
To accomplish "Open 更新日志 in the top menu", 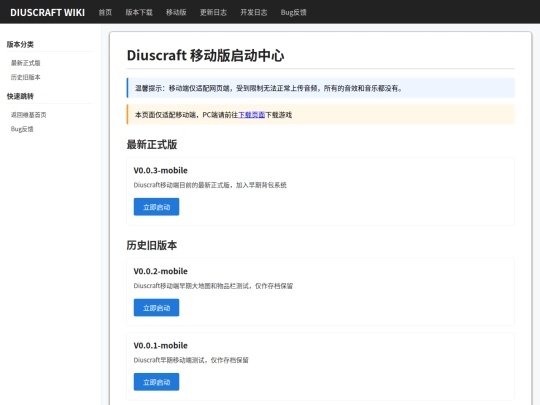I will pyautogui.click(x=213, y=12).
